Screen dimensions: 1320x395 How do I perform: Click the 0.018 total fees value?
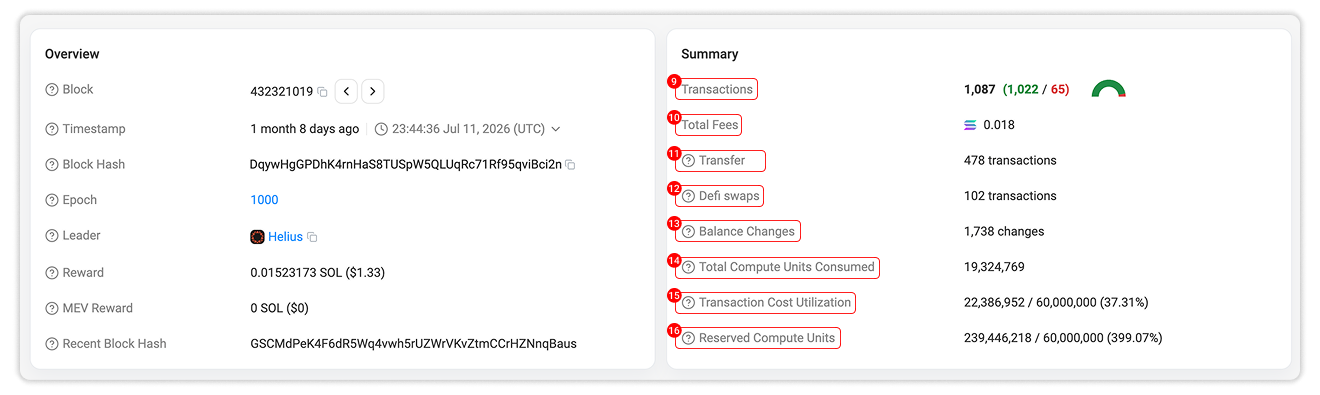coord(999,125)
